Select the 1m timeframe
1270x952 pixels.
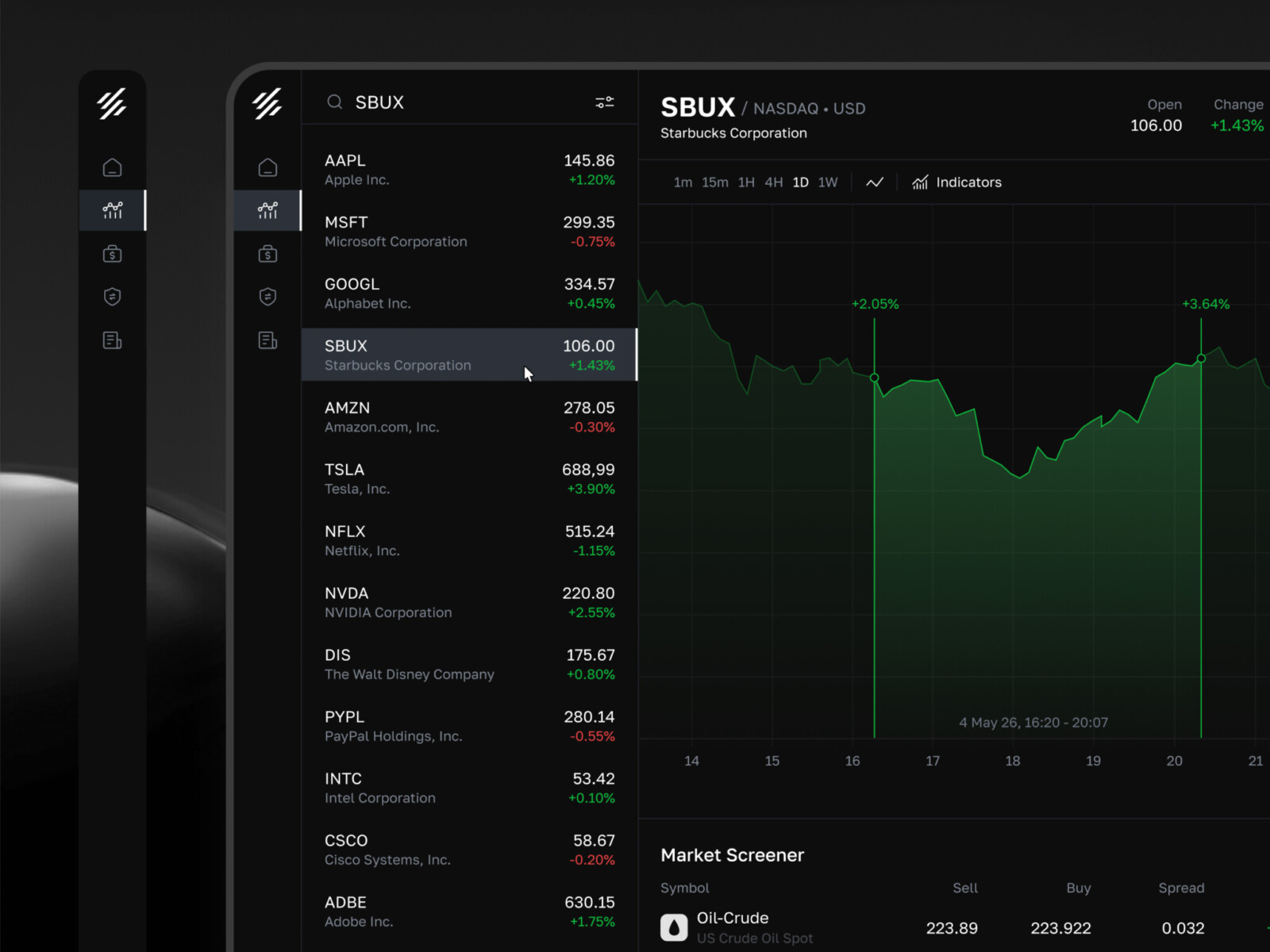(x=683, y=182)
